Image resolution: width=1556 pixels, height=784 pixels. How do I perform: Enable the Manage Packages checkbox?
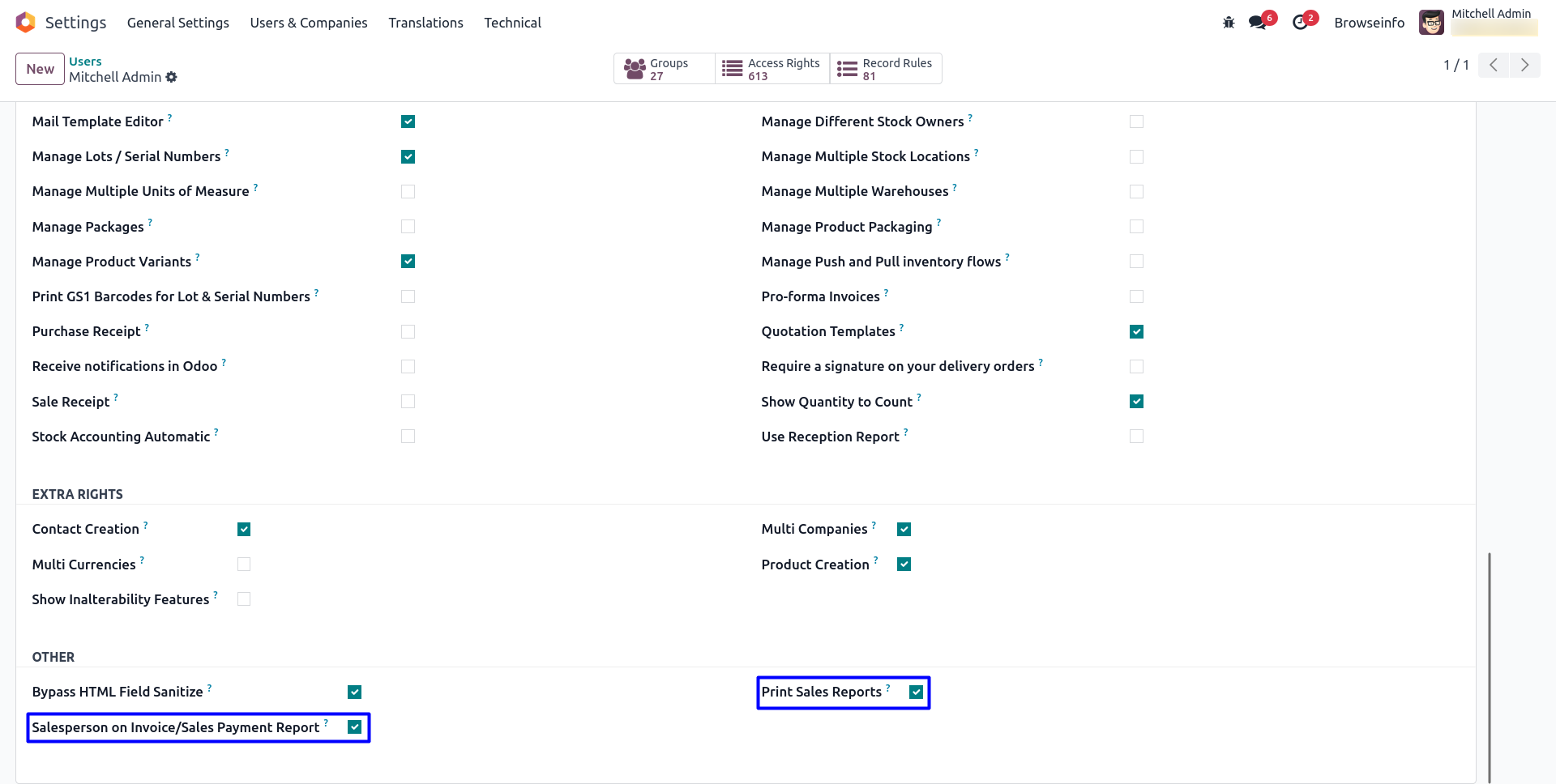[x=408, y=227]
